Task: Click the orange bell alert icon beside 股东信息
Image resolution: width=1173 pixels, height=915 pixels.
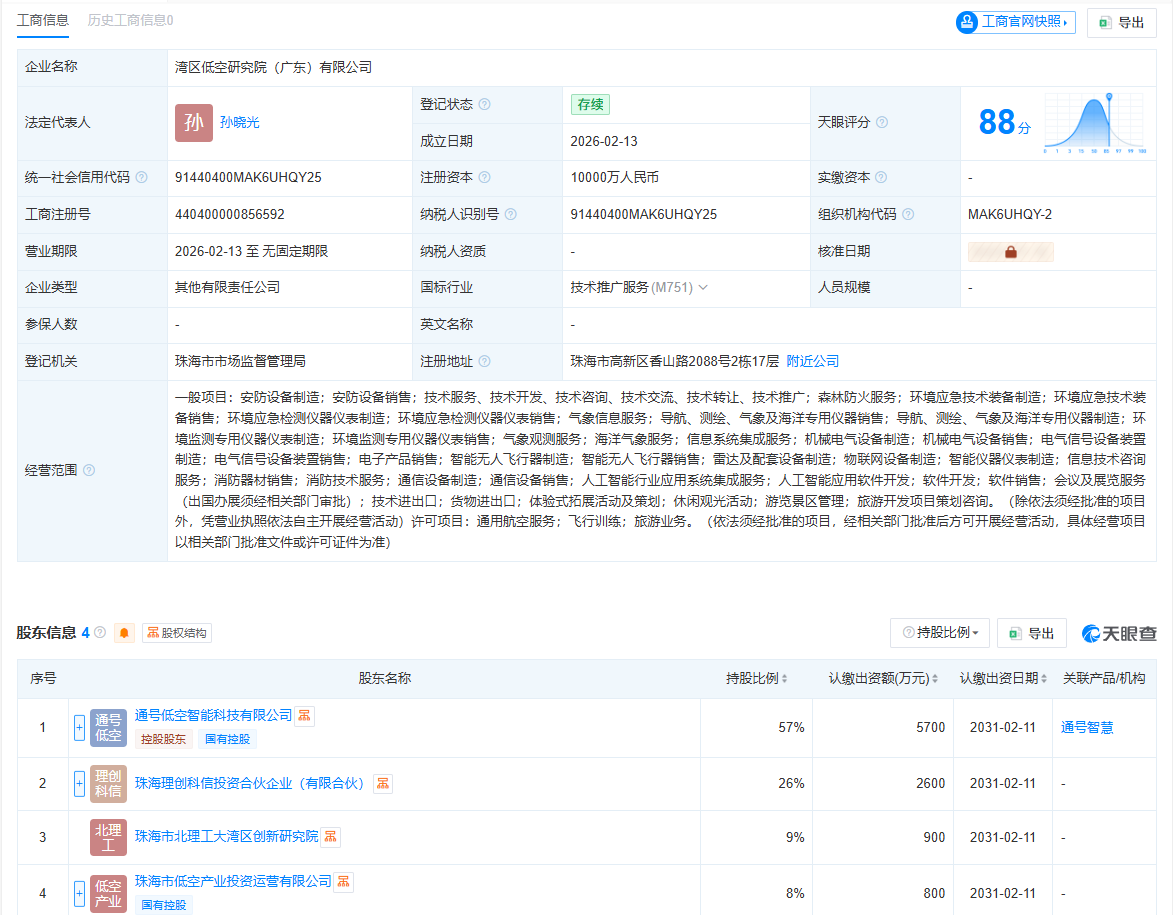Action: click(x=124, y=632)
